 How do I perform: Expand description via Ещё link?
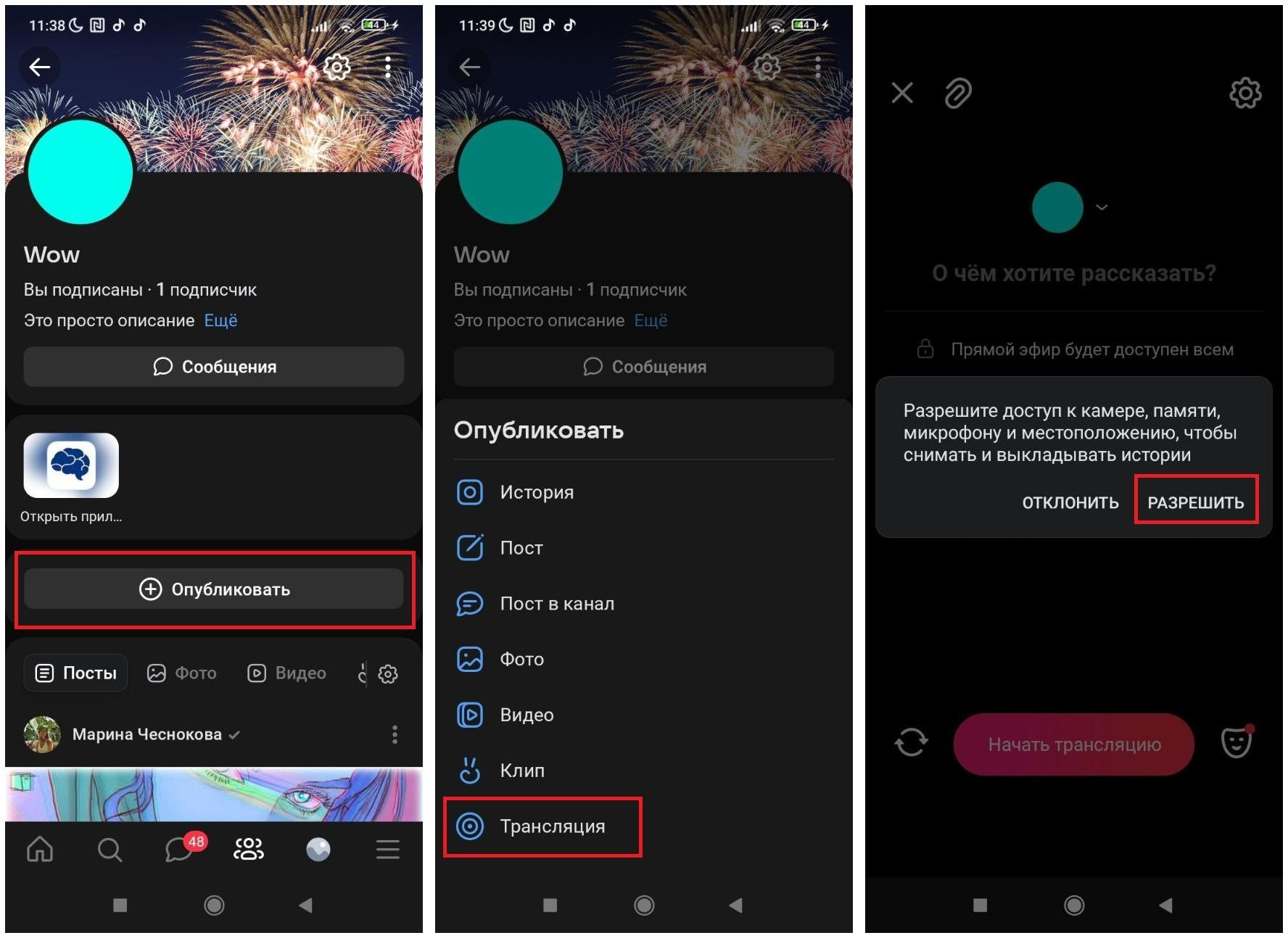coord(220,320)
